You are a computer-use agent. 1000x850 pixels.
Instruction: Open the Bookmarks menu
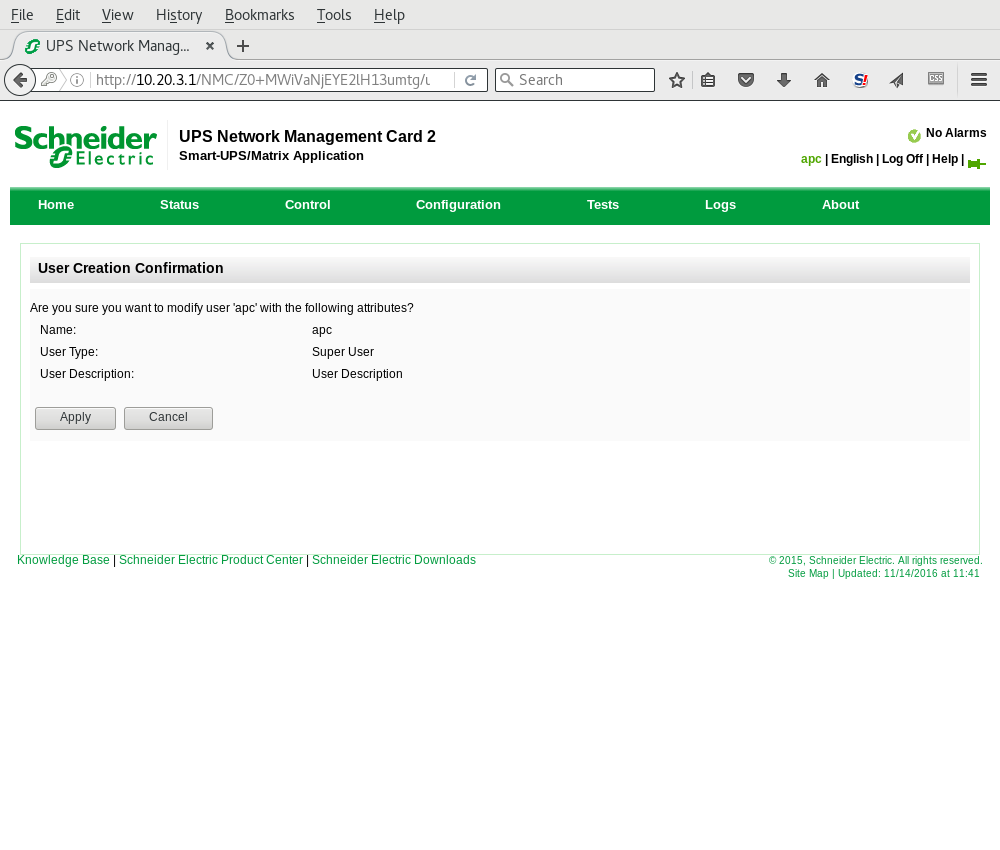(260, 15)
